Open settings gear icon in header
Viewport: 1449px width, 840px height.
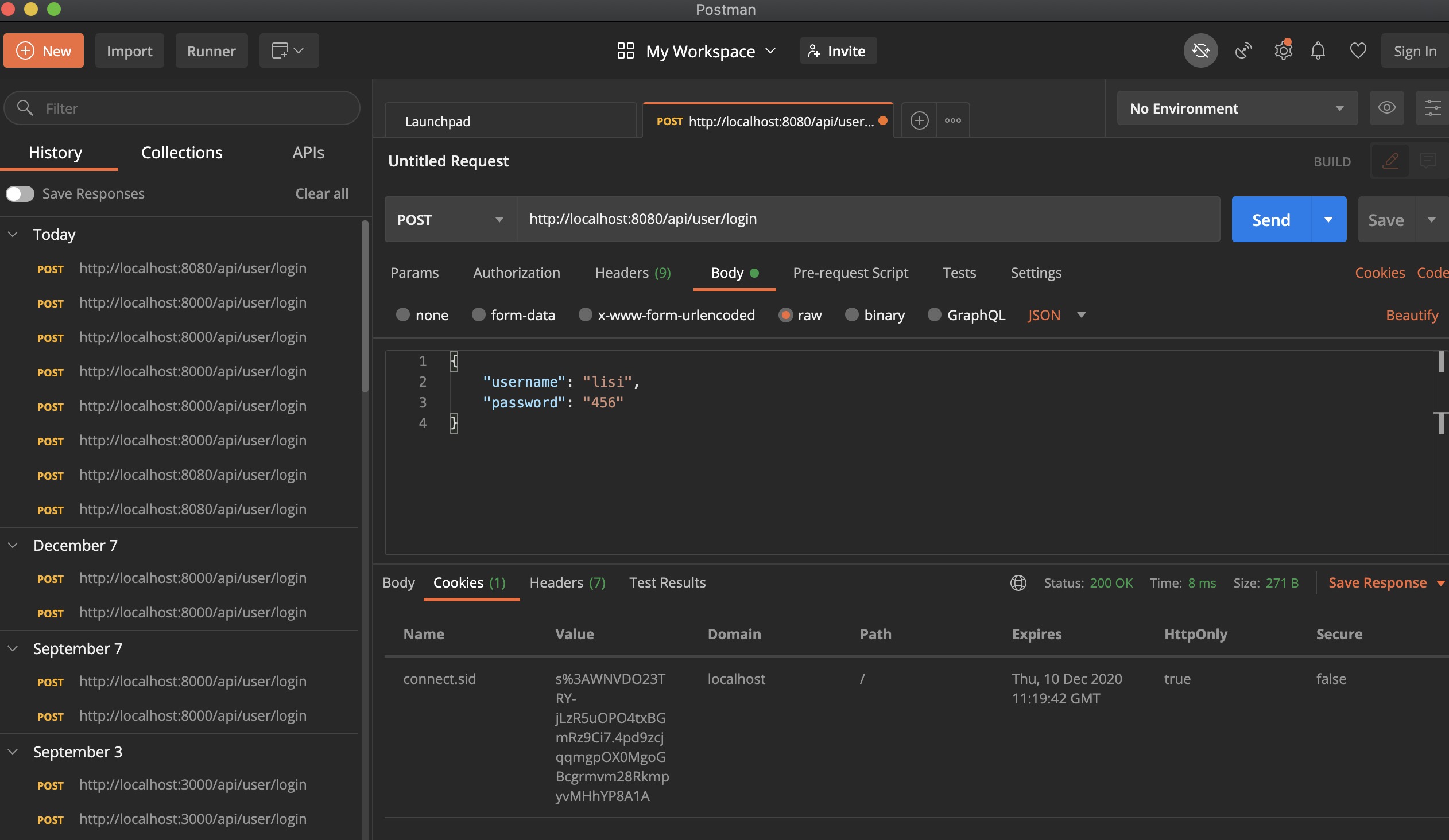[x=1283, y=50]
